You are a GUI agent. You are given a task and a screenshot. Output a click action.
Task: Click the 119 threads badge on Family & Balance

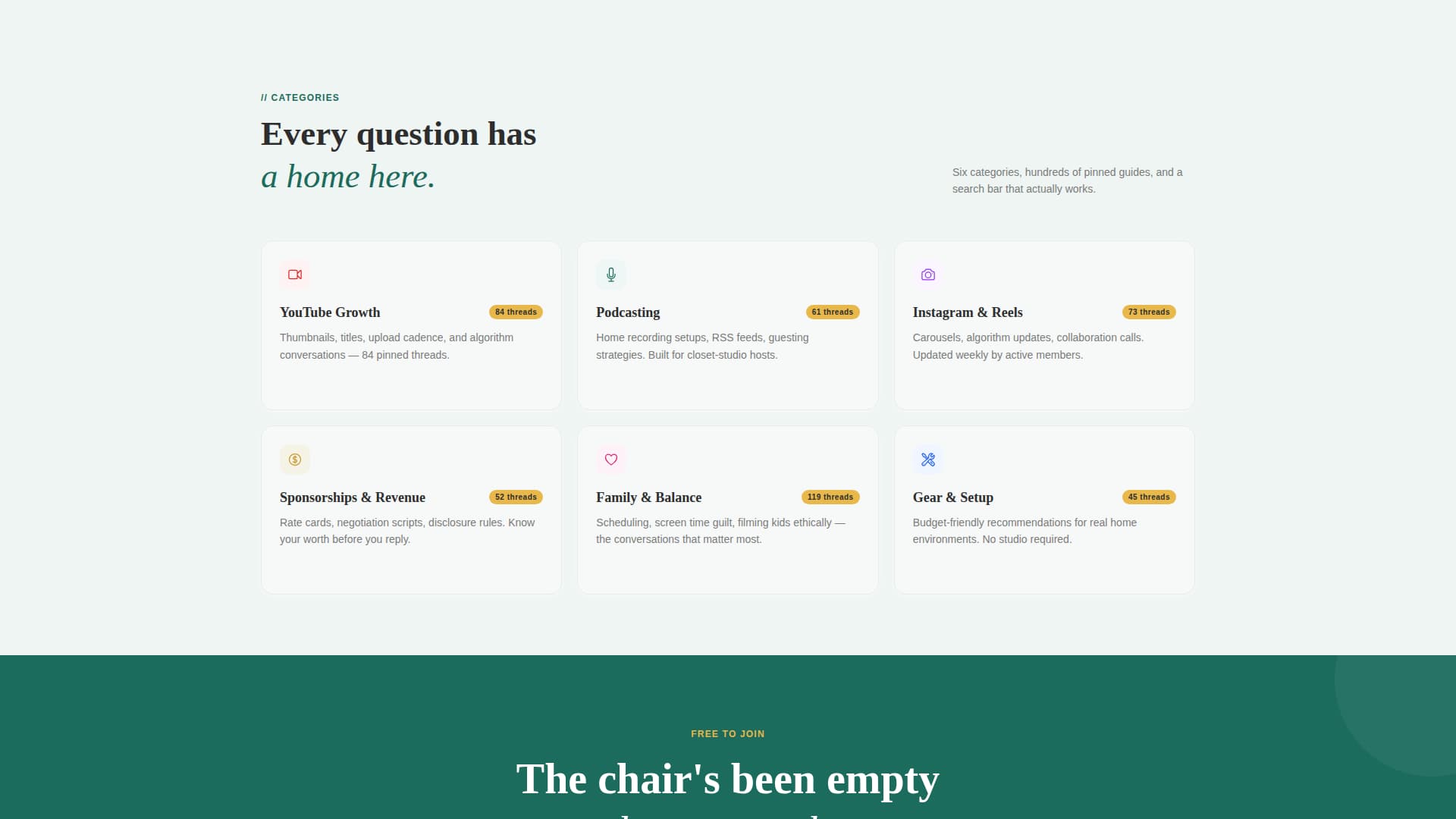coord(830,497)
